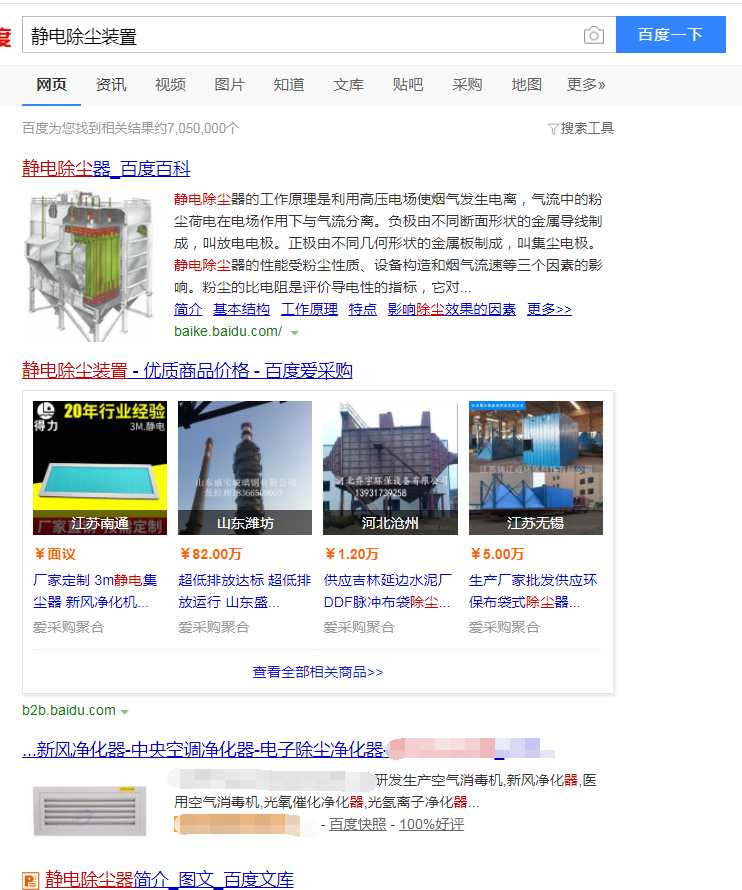Open the 百度快照 cached link
The height and width of the screenshot is (890, 742).
pyautogui.click(x=358, y=825)
